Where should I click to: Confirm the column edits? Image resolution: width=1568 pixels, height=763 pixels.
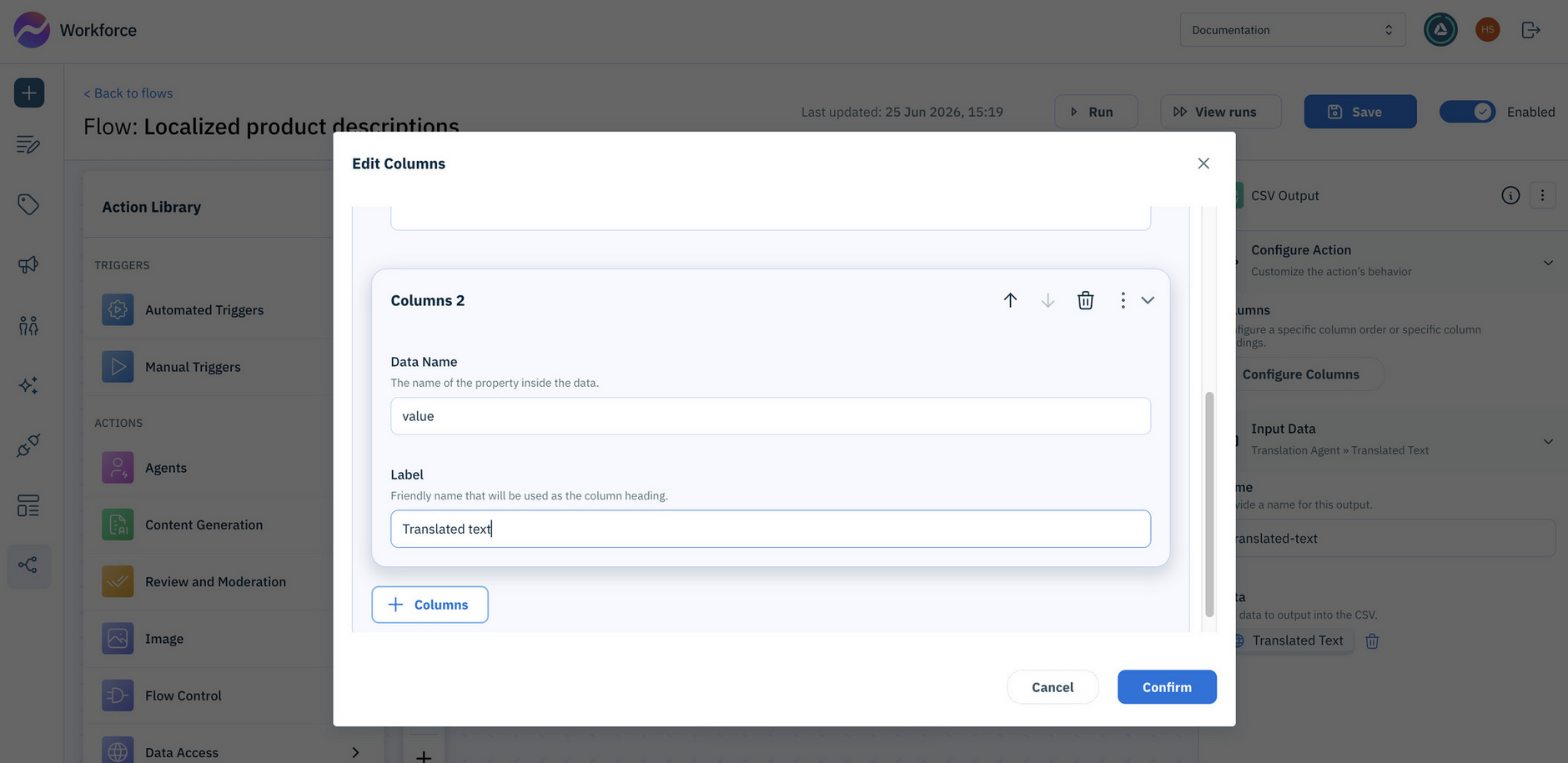pos(1167,687)
